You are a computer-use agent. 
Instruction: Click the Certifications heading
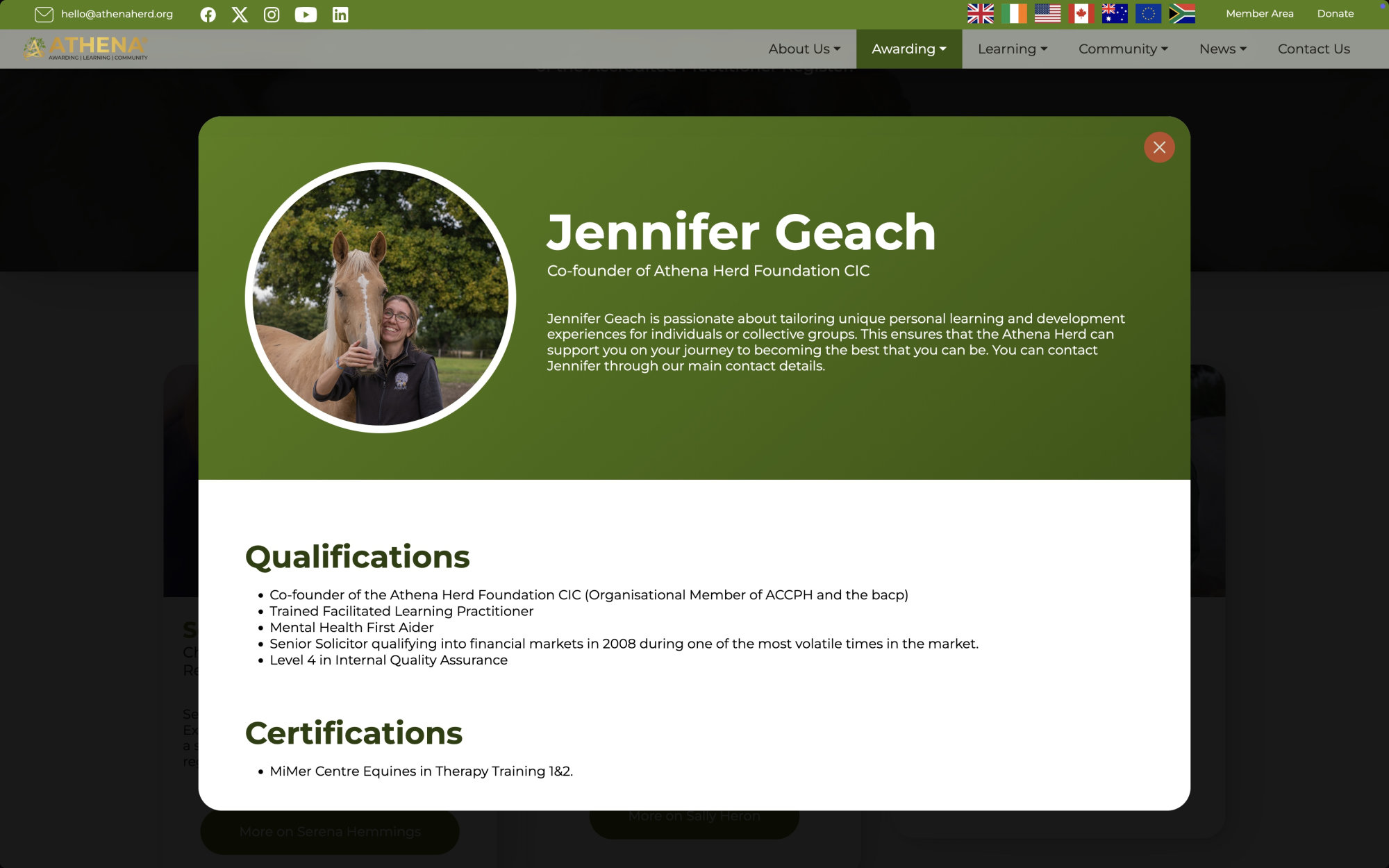354,733
